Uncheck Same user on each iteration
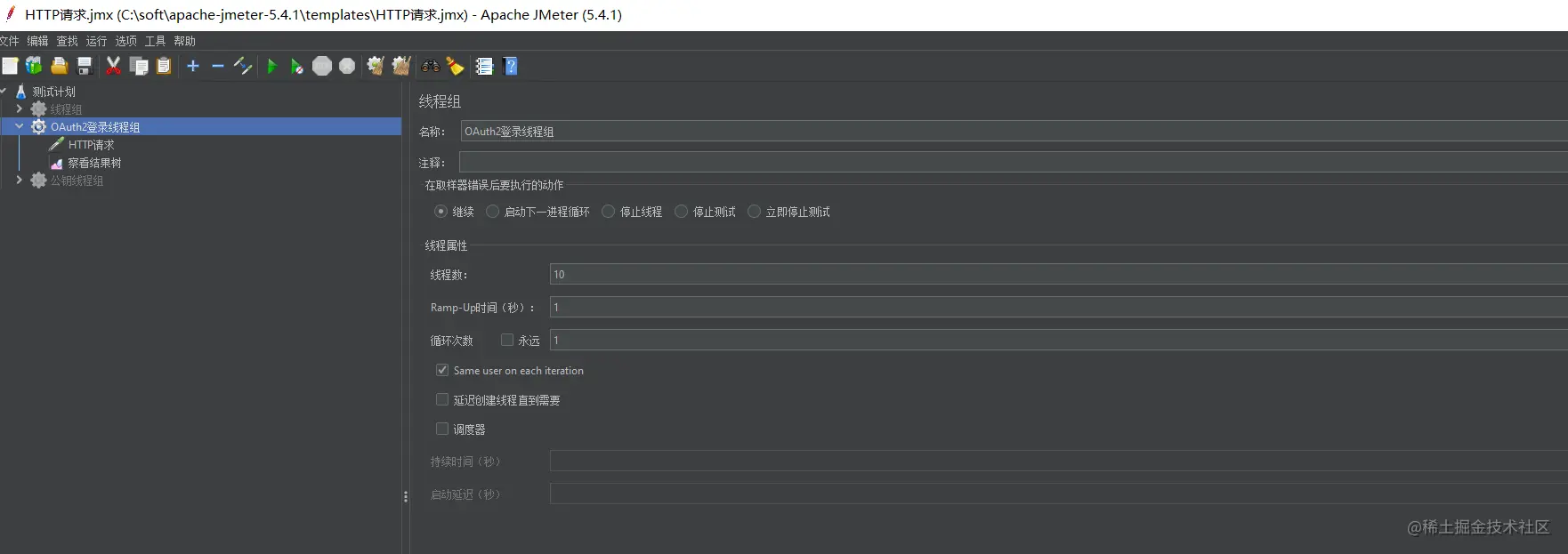This screenshot has width=1568, height=554. click(x=442, y=370)
